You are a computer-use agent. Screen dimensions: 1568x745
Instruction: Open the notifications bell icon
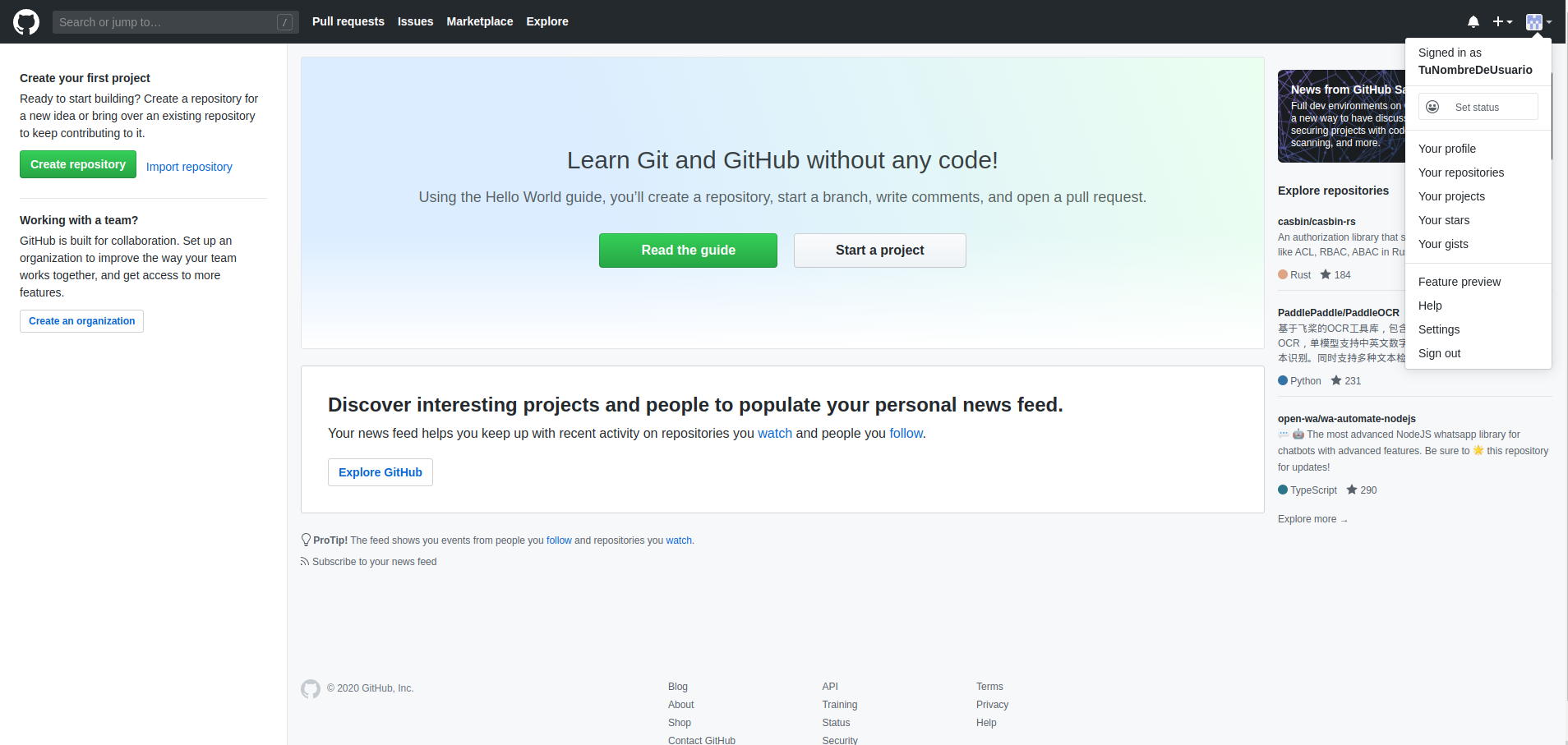pos(1473,22)
